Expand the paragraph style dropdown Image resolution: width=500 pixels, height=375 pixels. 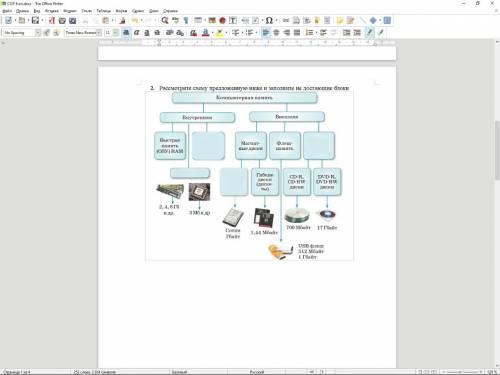click(38, 33)
